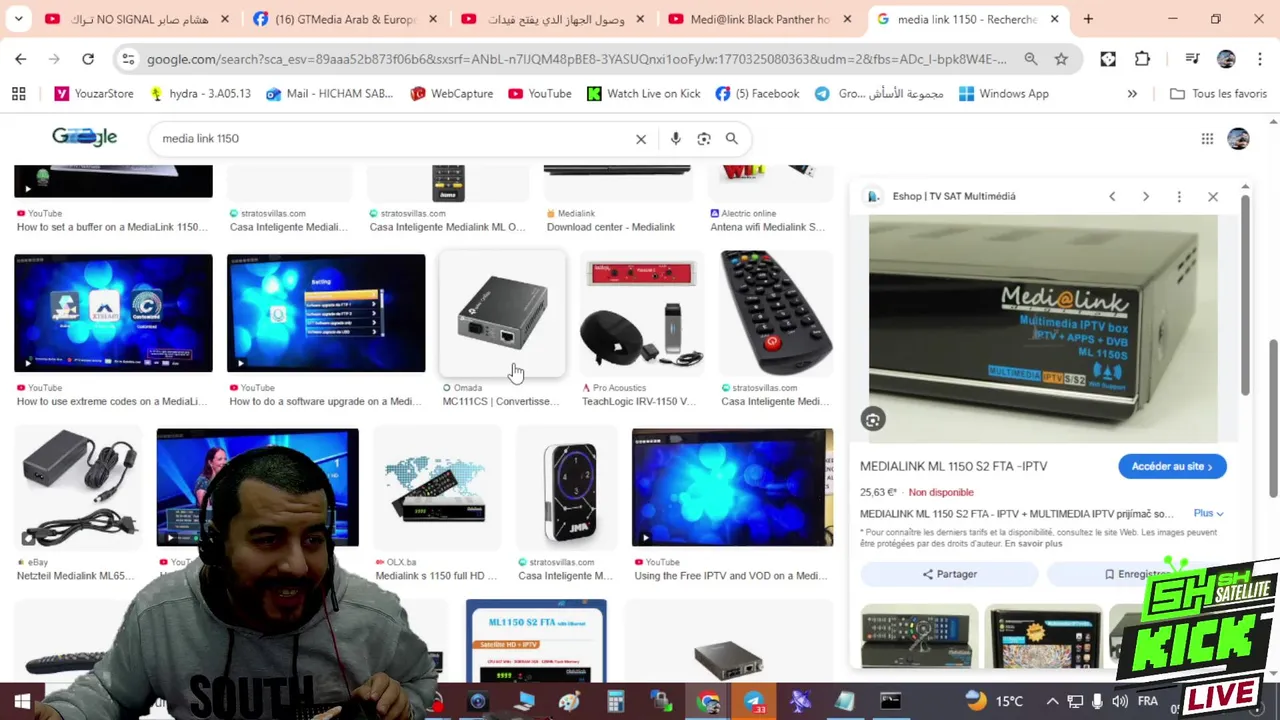Open the Pro Acoustics TeachLogic thumbnail
The image size is (1280, 720).
coord(641,313)
